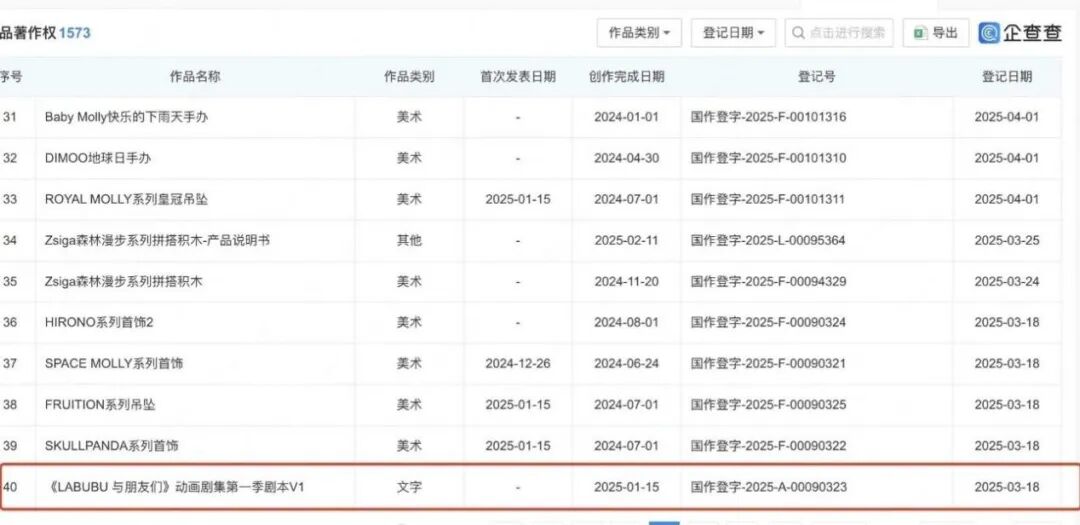The width and height of the screenshot is (1080, 525).
Task: Click completion date 2024-06-24
Action: 627,363
